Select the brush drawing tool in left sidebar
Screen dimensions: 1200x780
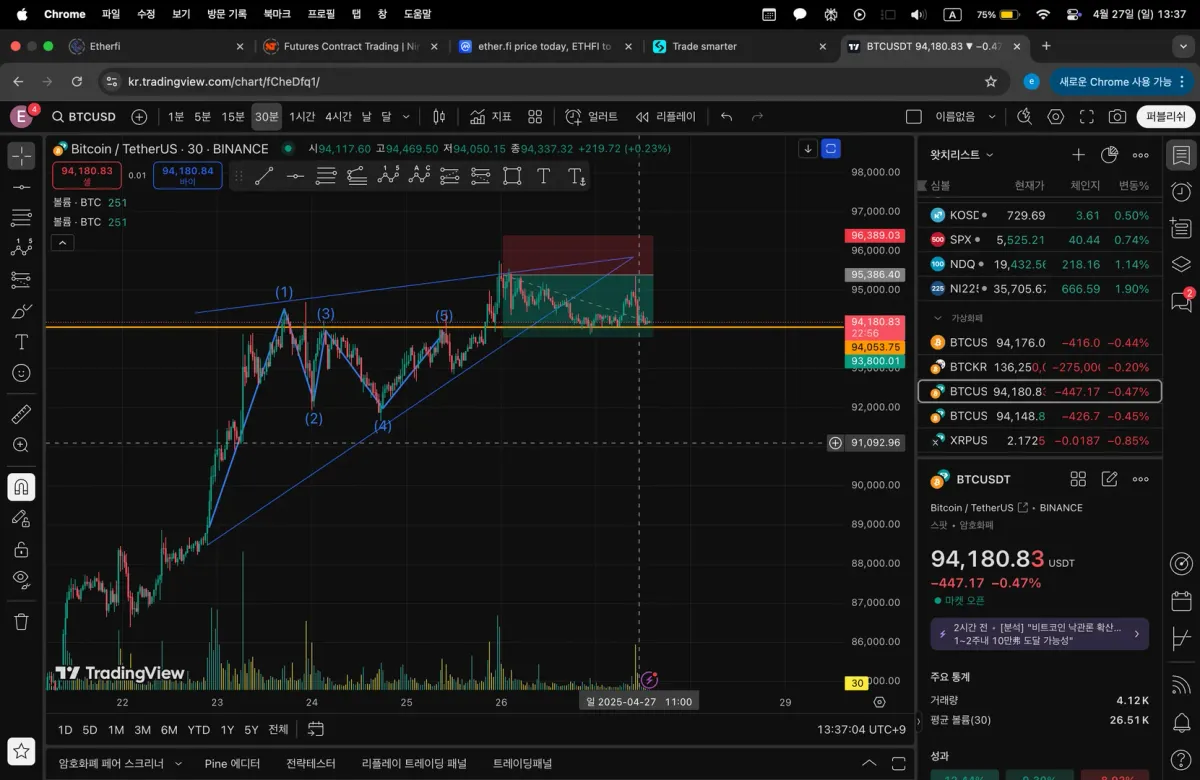(21, 311)
